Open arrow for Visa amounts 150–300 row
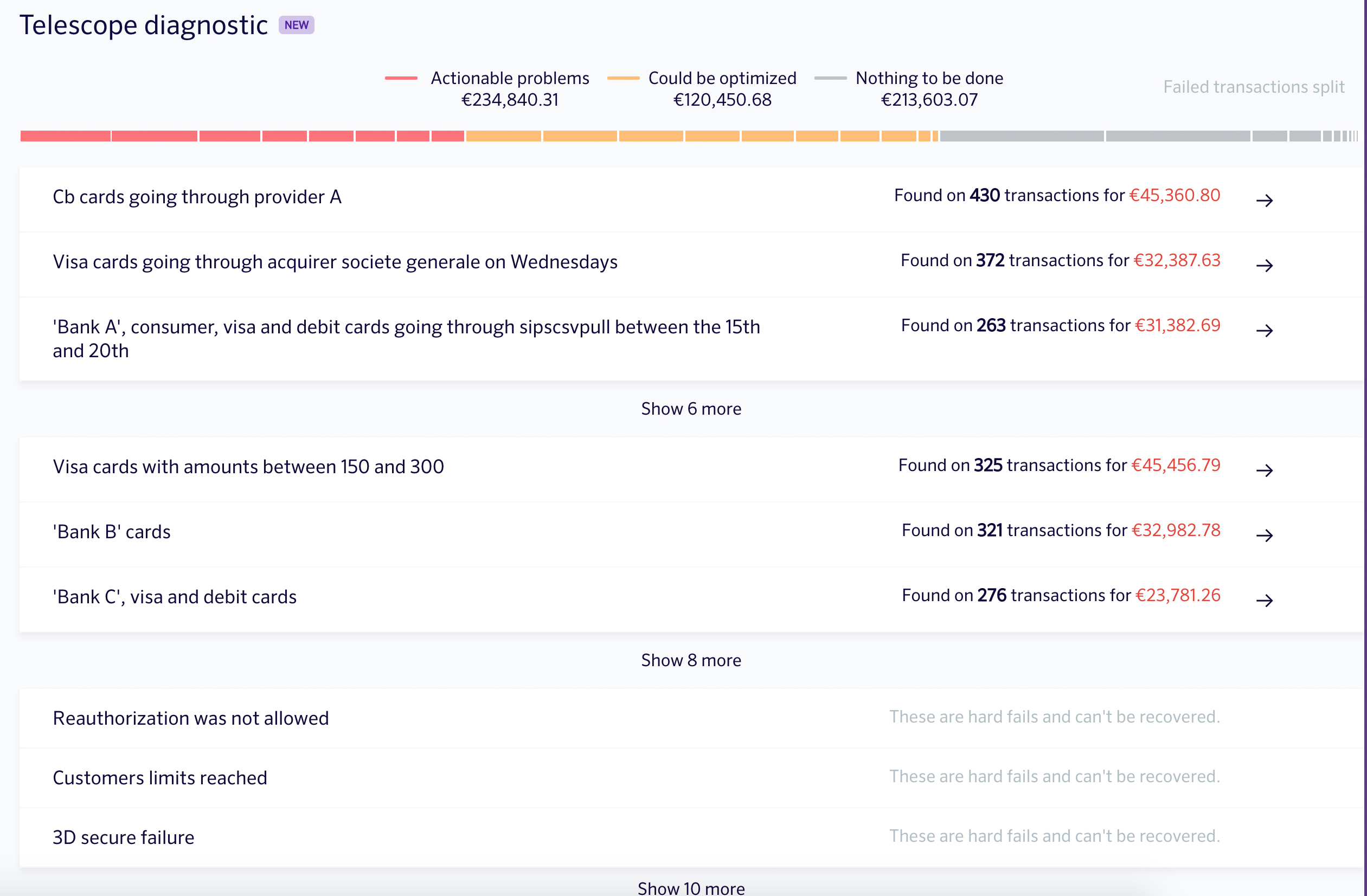1367x896 pixels. point(1264,470)
